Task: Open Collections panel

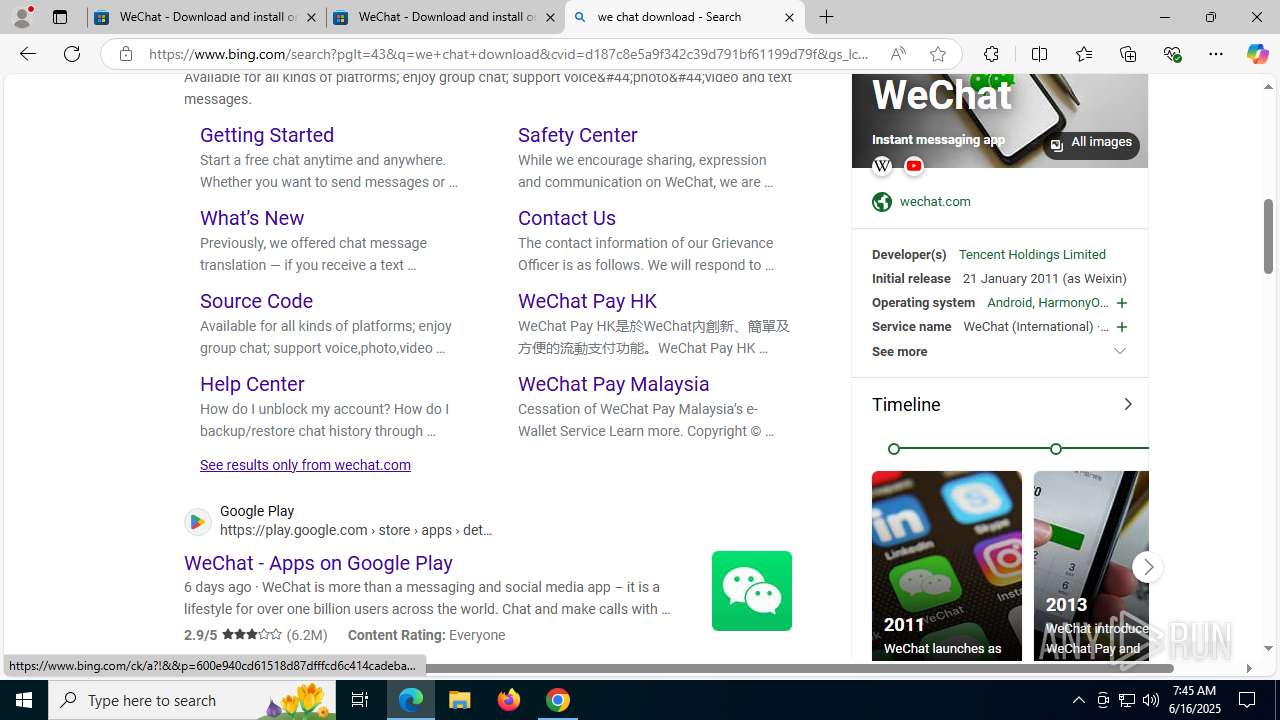Action: [1128, 54]
